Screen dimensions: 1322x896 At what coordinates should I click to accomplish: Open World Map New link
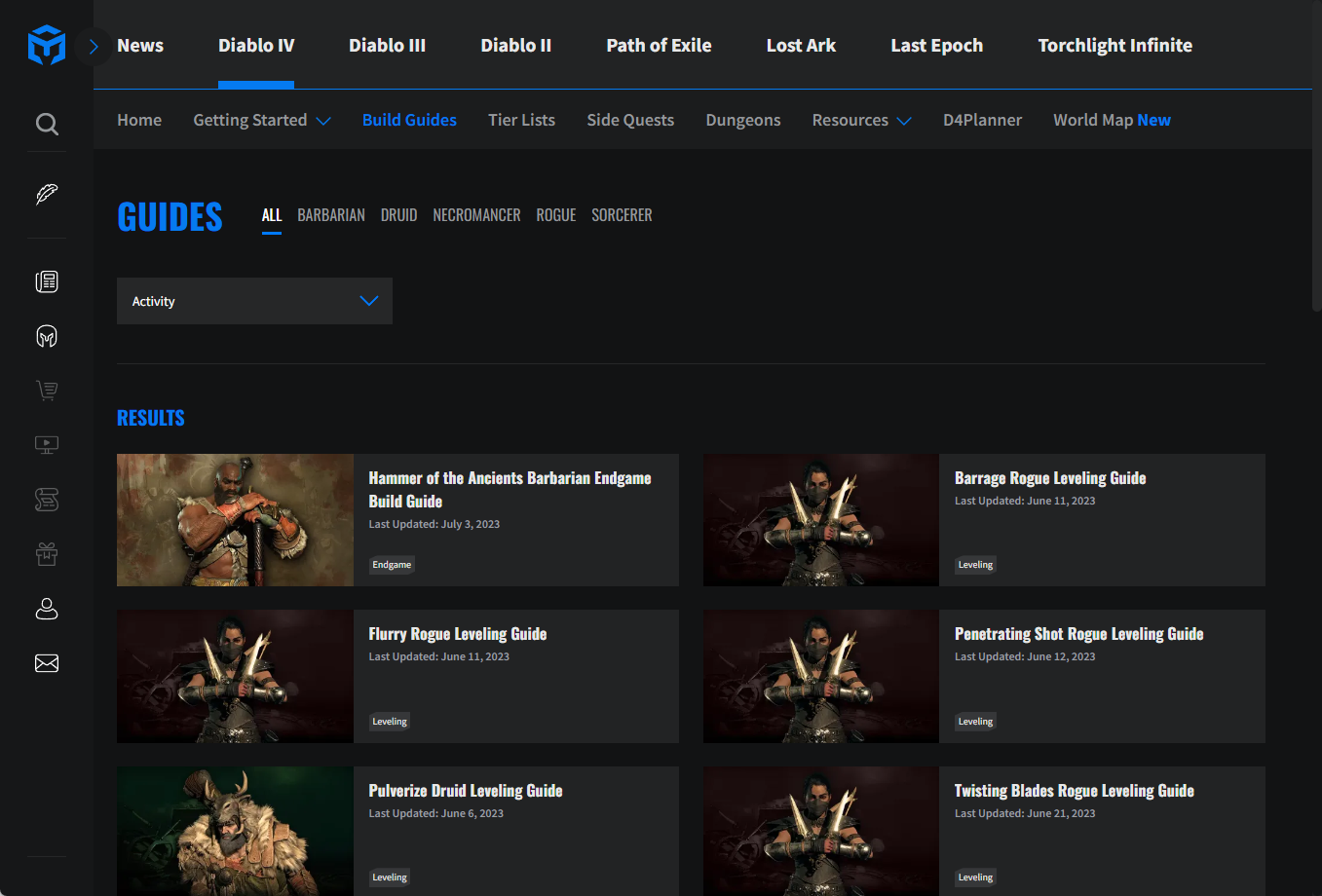1112,120
